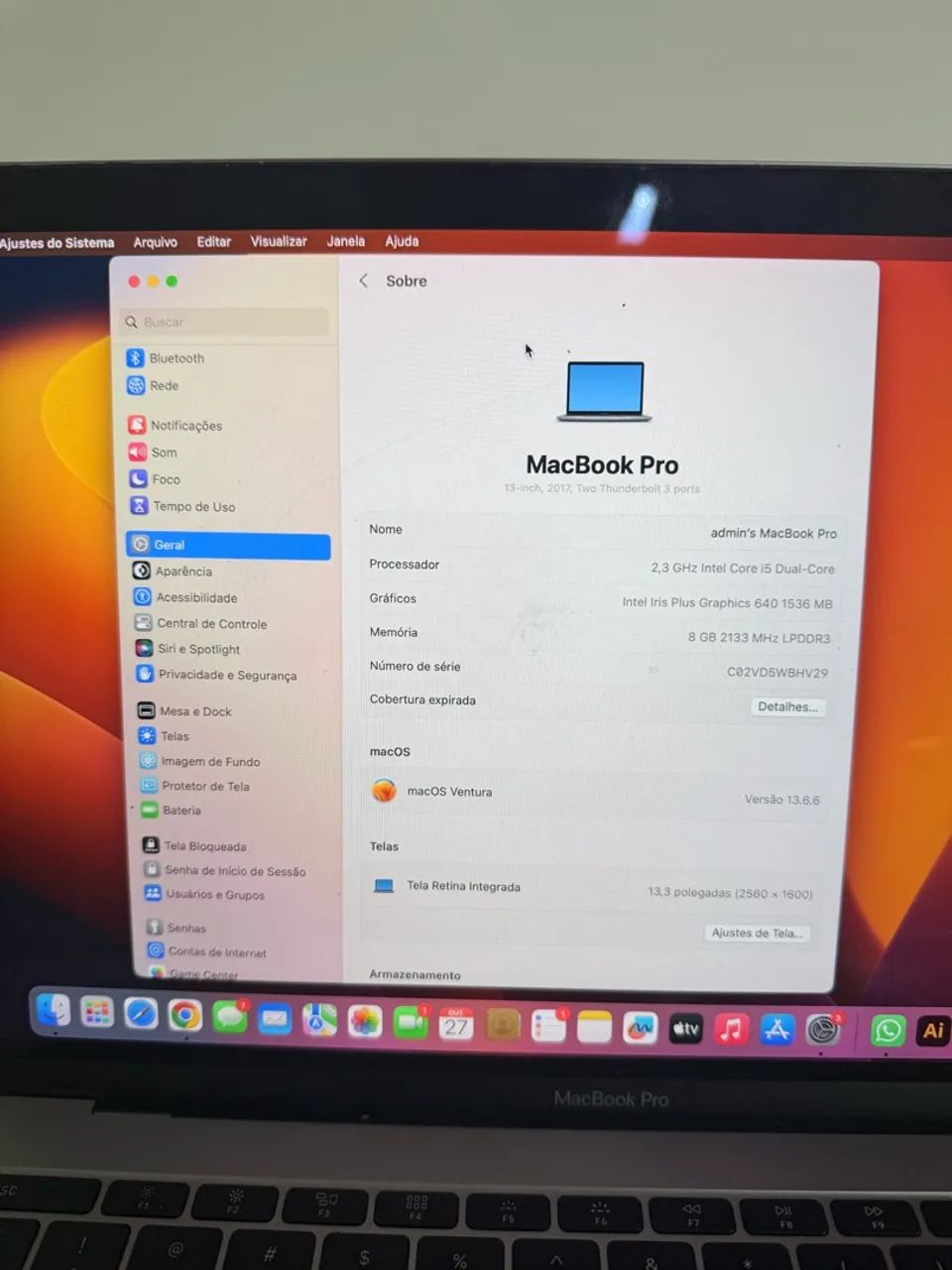
Task: Edit the name admin's MacBook Pro
Action: [x=773, y=533]
